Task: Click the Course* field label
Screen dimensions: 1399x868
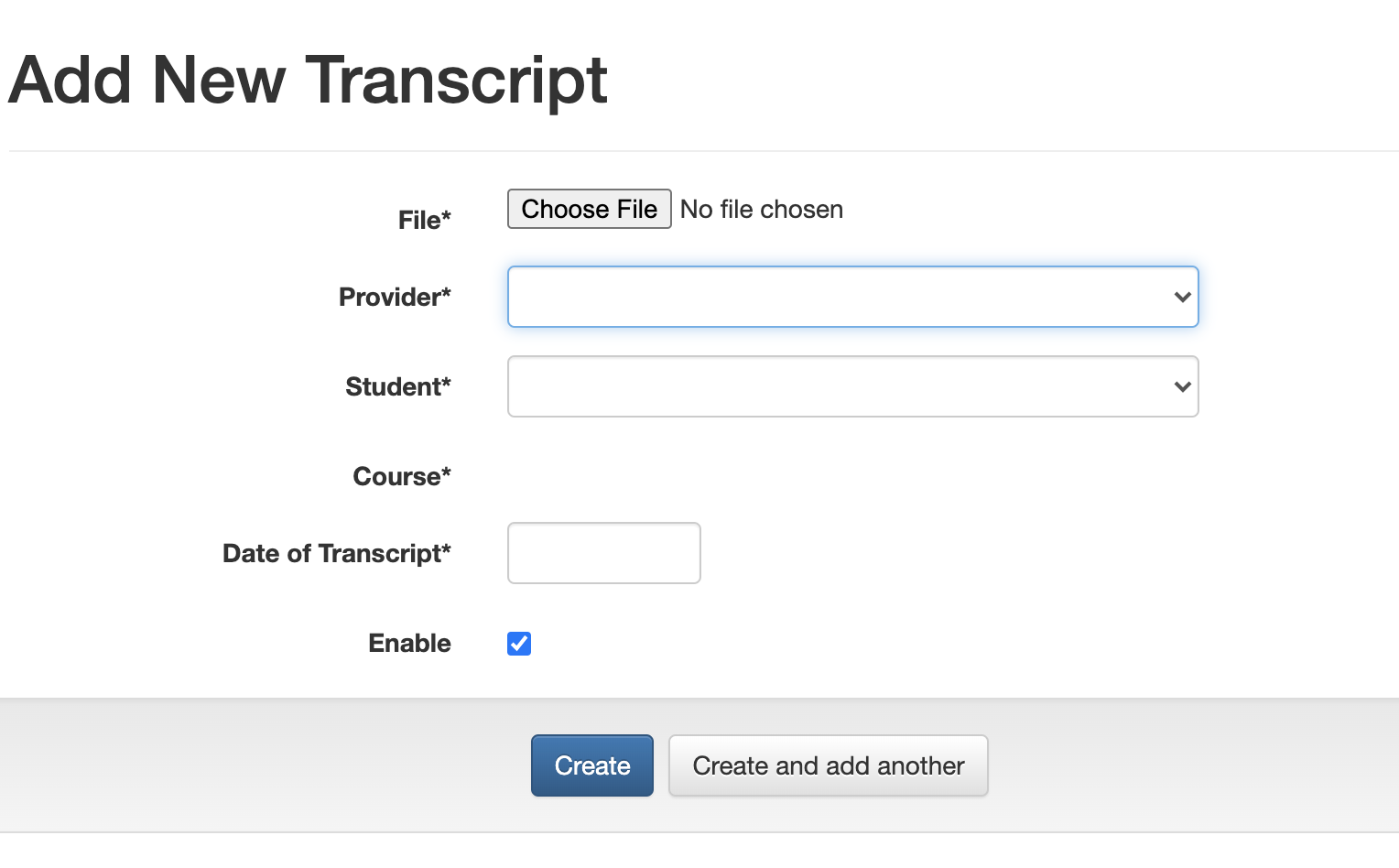Action: click(401, 476)
